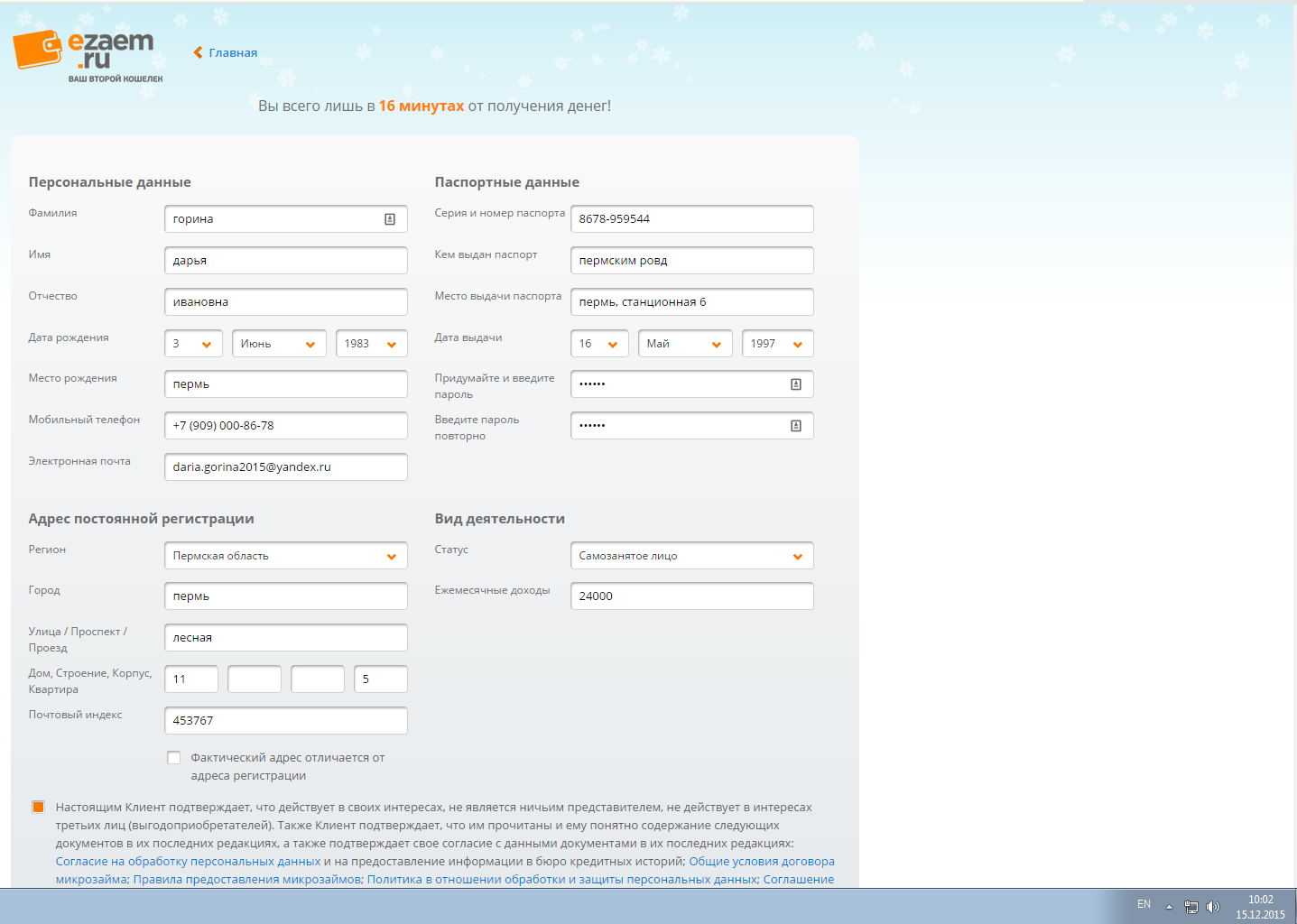The width and height of the screenshot is (1297, 924).
Task: Click the icon inside the first password field
Action: pyautogui.click(x=796, y=384)
